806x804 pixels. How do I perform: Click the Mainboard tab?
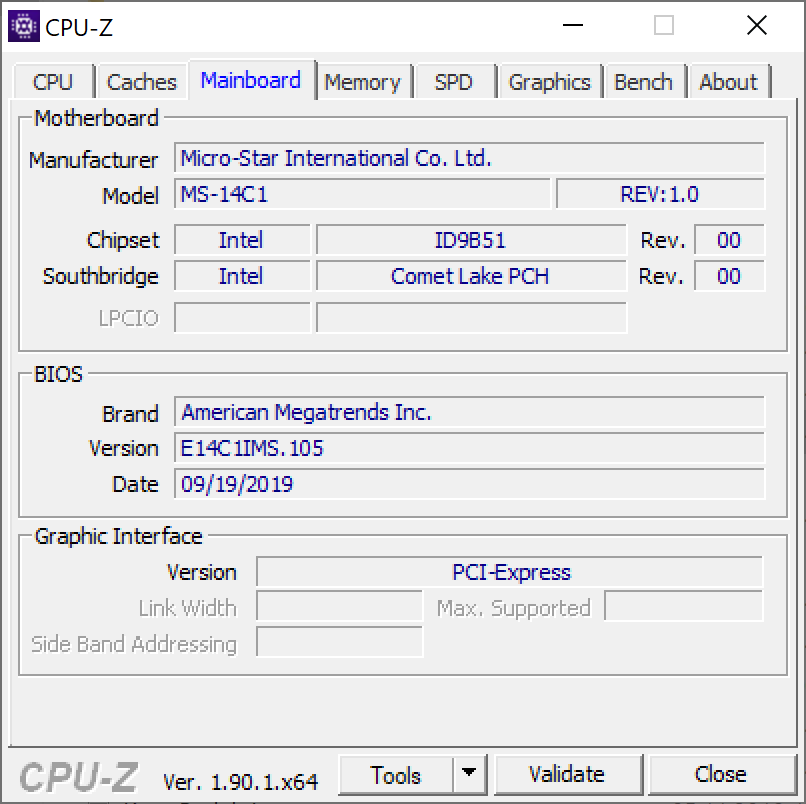[250, 80]
